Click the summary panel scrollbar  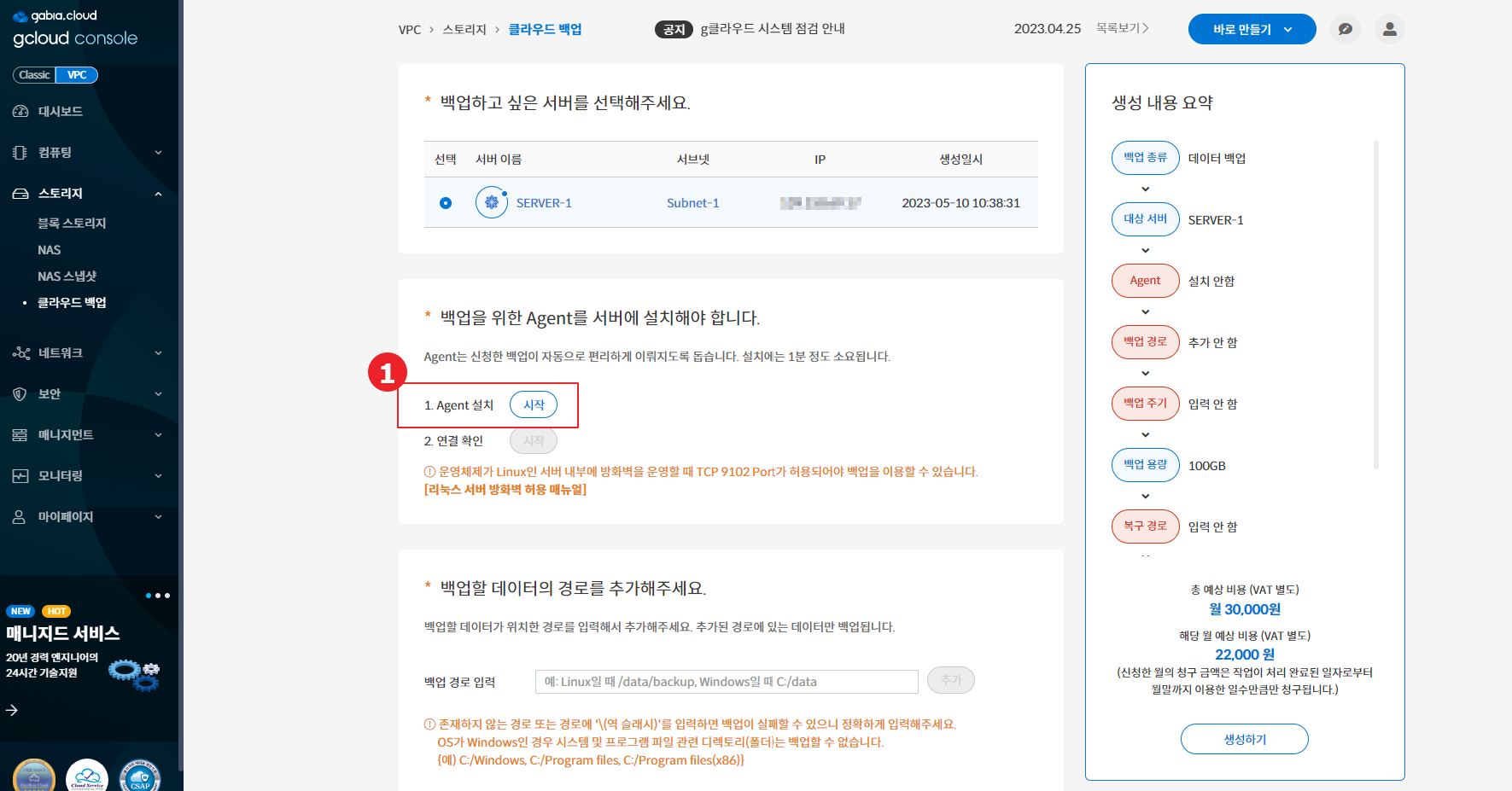1376,305
